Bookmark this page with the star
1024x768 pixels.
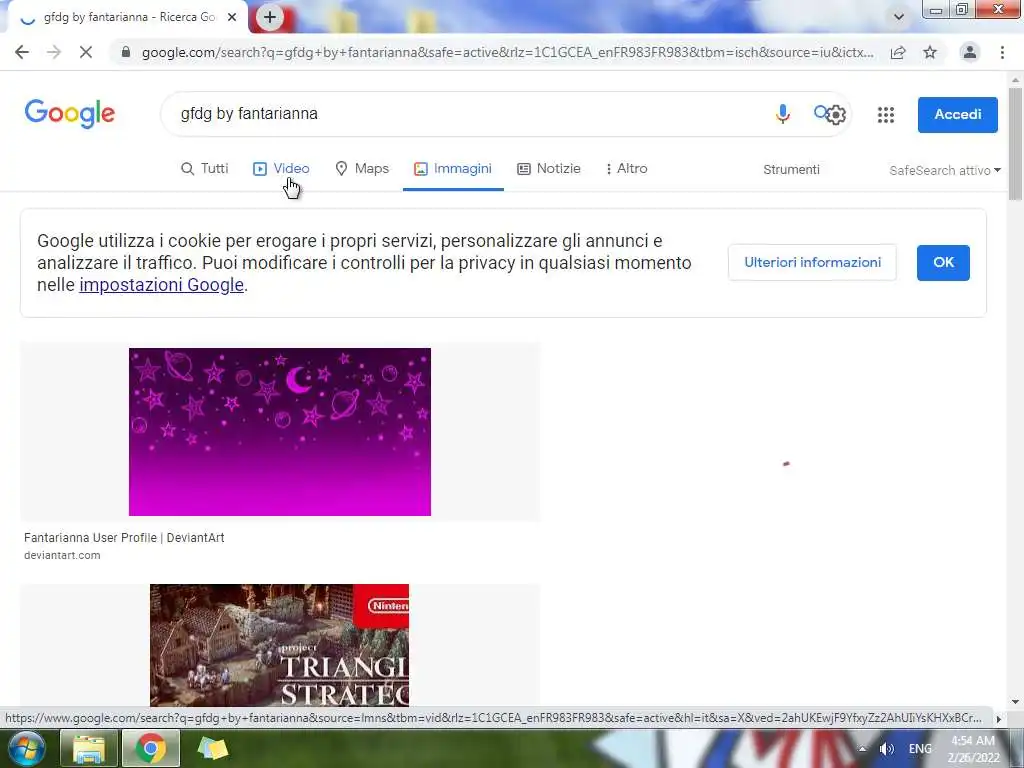[930, 52]
